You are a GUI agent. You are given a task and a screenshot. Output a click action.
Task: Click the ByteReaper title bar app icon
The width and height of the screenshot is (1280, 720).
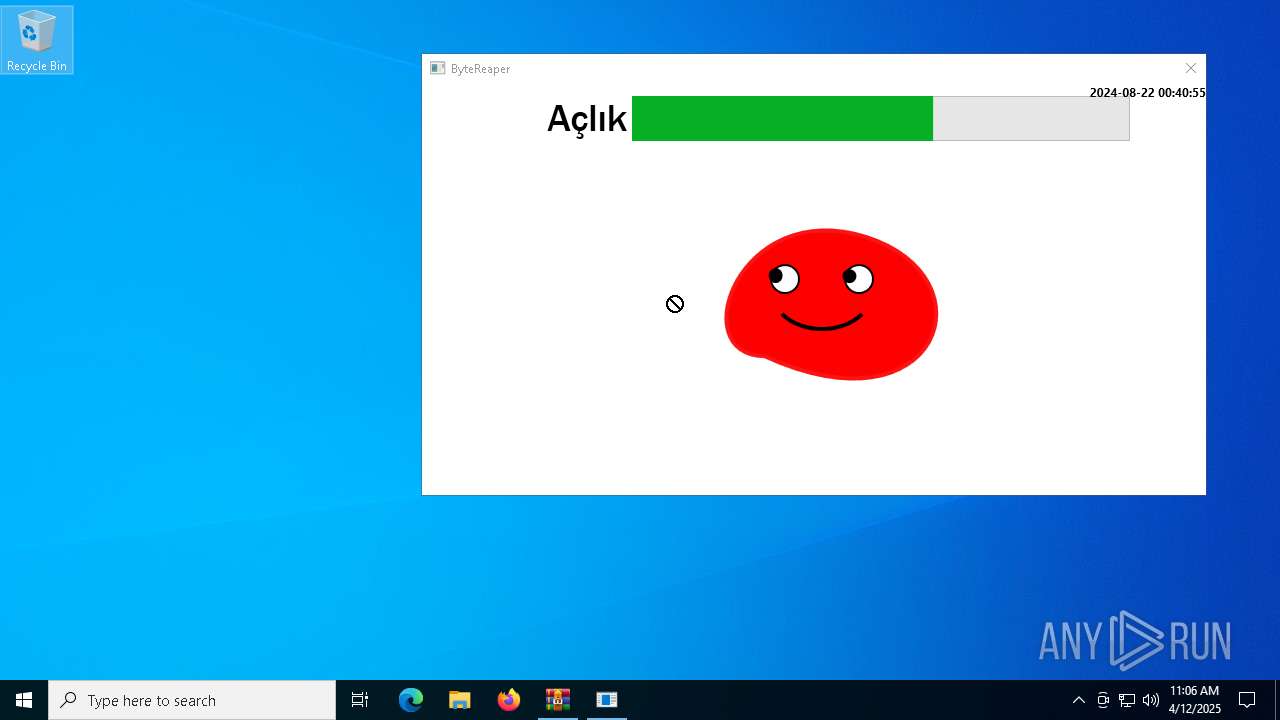(437, 68)
